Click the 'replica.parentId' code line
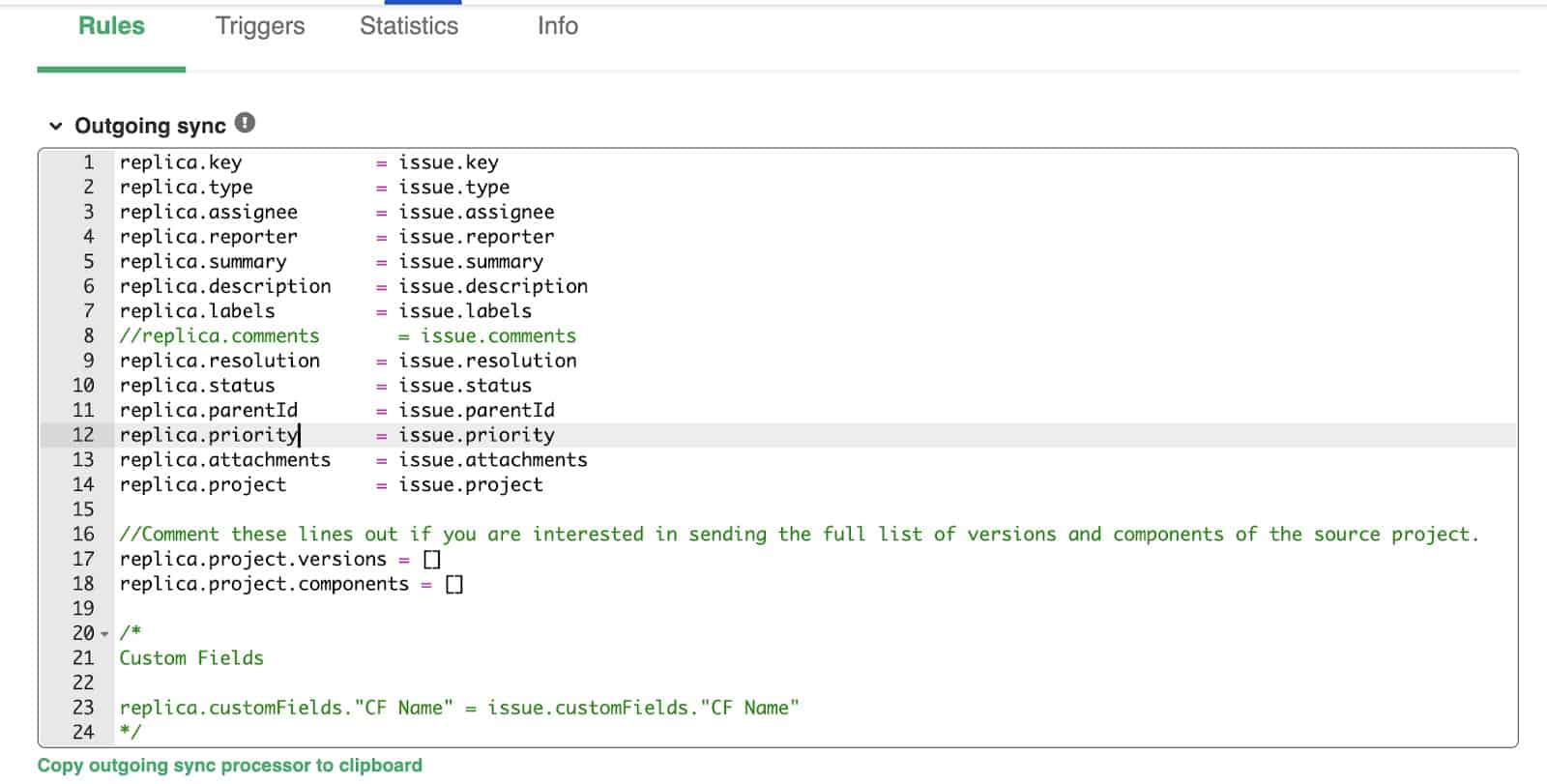 click(x=337, y=411)
